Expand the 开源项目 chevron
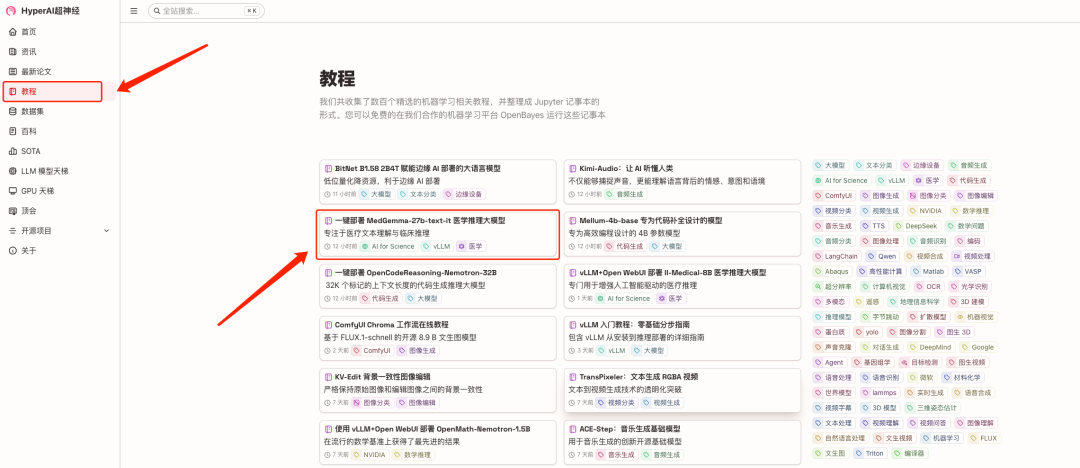The height and width of the screenshot is (468, 1080). (106, 231)
